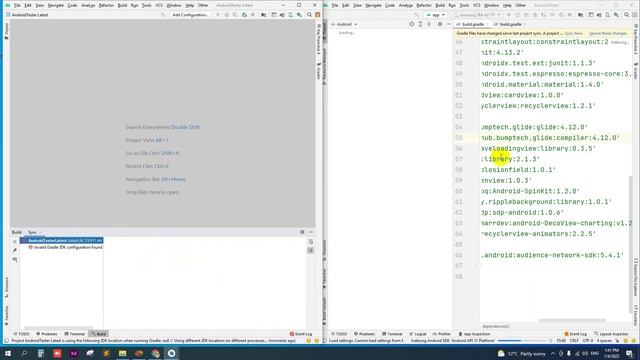Open Windows Start menu
The width and height of the screenshot is (640, 360).
[x=8, y=353]
